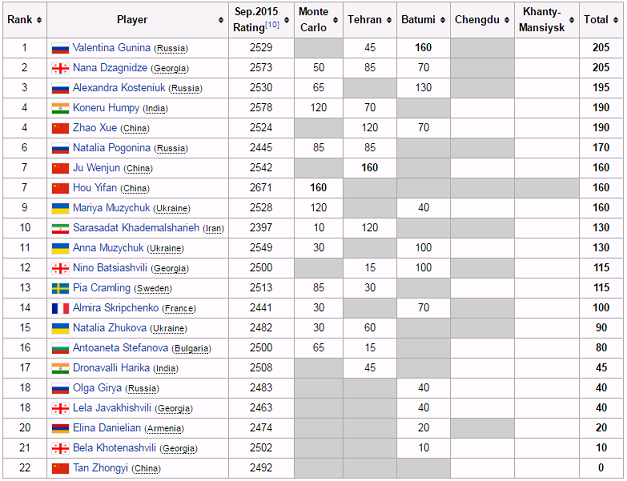Sort by Total column arrows
The height and width of the screenshot is (481, 627).
pos(616,20)
